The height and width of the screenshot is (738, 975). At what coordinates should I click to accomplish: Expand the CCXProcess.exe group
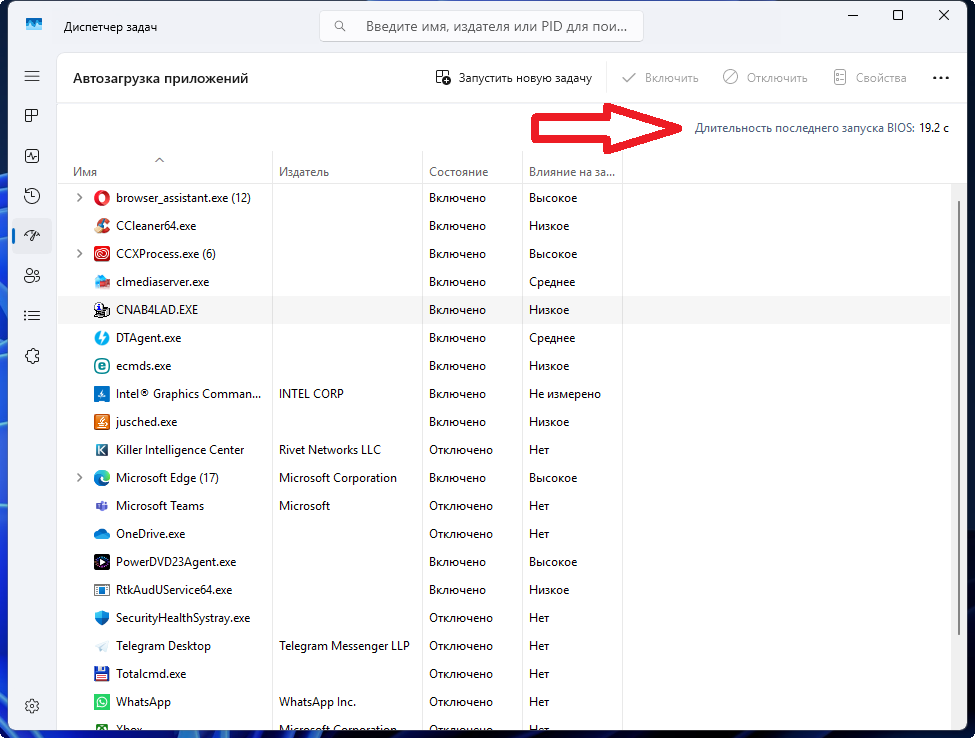pos(80,254)
